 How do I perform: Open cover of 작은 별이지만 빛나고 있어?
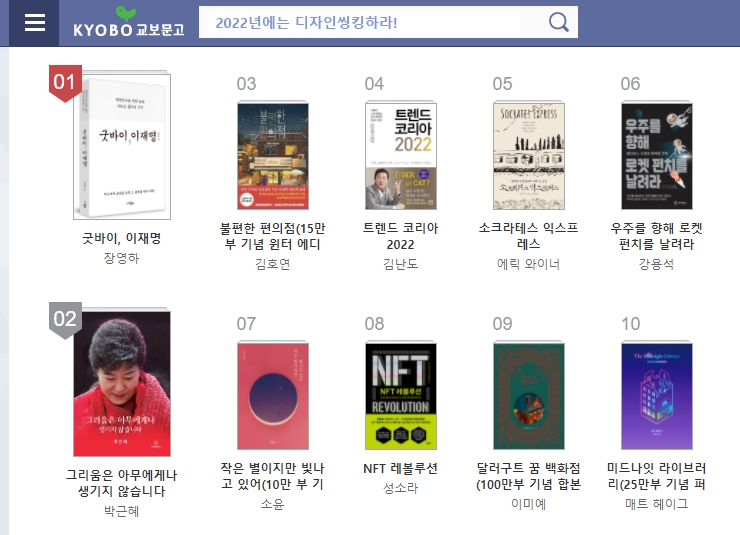(273, 395)
